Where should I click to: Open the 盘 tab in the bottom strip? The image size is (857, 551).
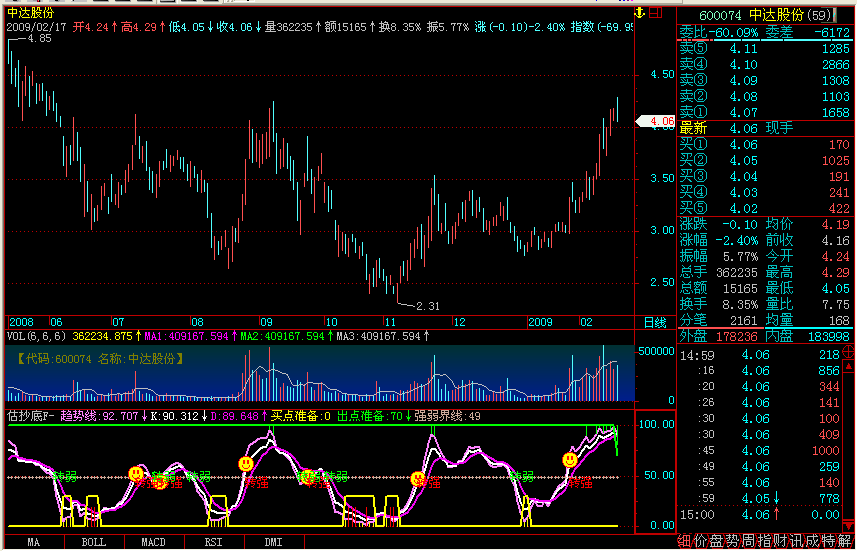point(716,541)
